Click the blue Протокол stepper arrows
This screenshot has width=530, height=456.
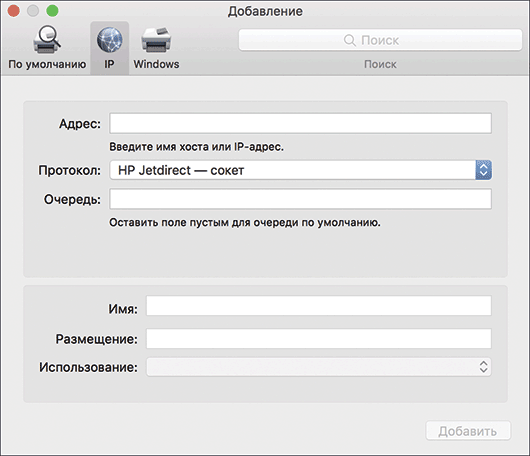(x=483, y=170)
